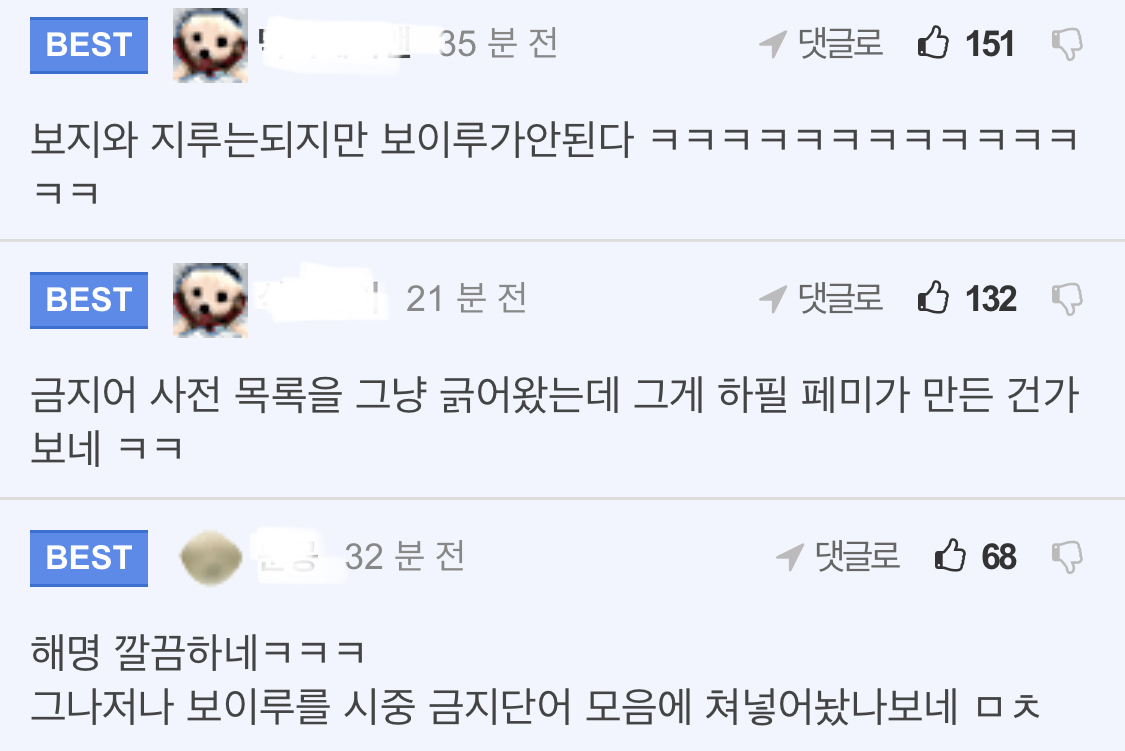
Task: Dislike the comment posted 35 minutes ago
Action: point(1067,44)
